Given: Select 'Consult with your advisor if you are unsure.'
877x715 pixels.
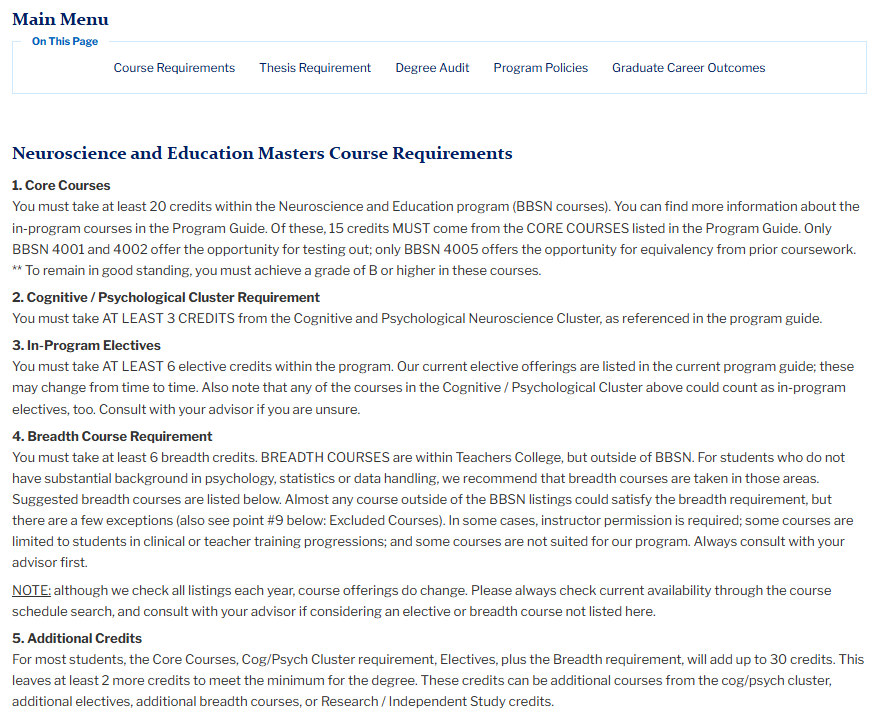Looking at the screenshot, I should (229, 410).
